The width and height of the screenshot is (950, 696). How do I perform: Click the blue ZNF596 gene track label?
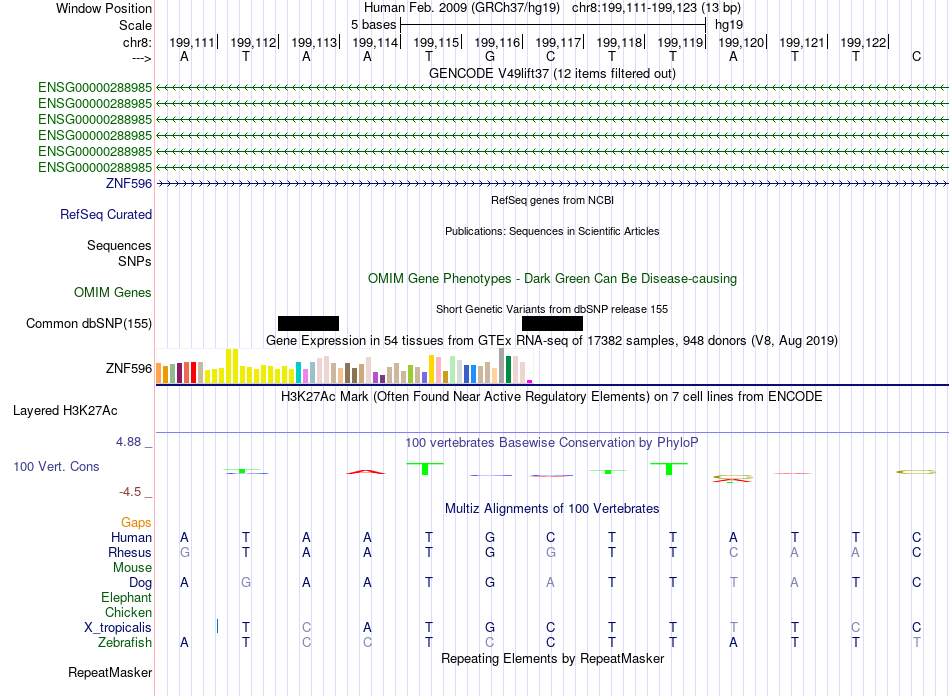[129, 184]
